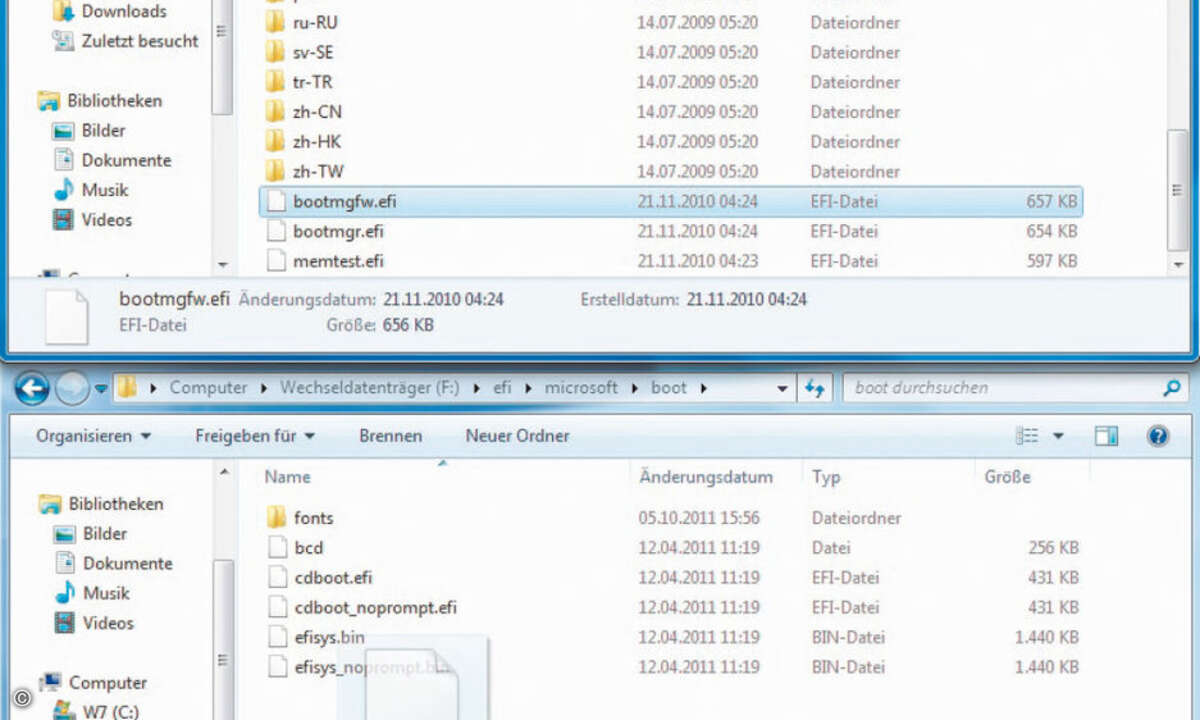Click inside the boot durchsuchen search field

tap(1000, 388)
